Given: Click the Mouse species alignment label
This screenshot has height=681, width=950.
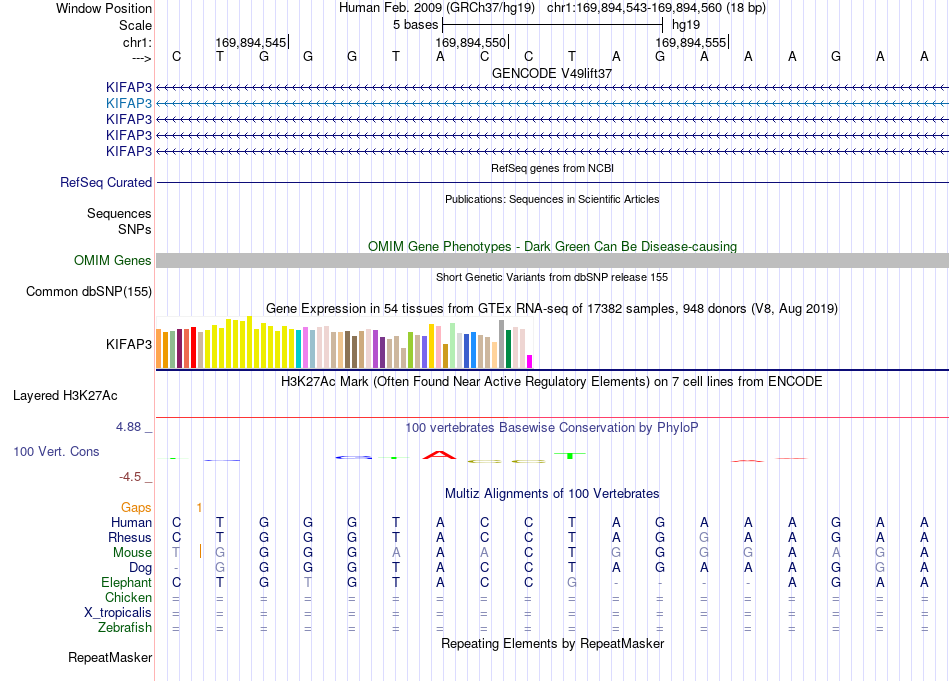Looking at the screenshot, I should pos(132,553).
